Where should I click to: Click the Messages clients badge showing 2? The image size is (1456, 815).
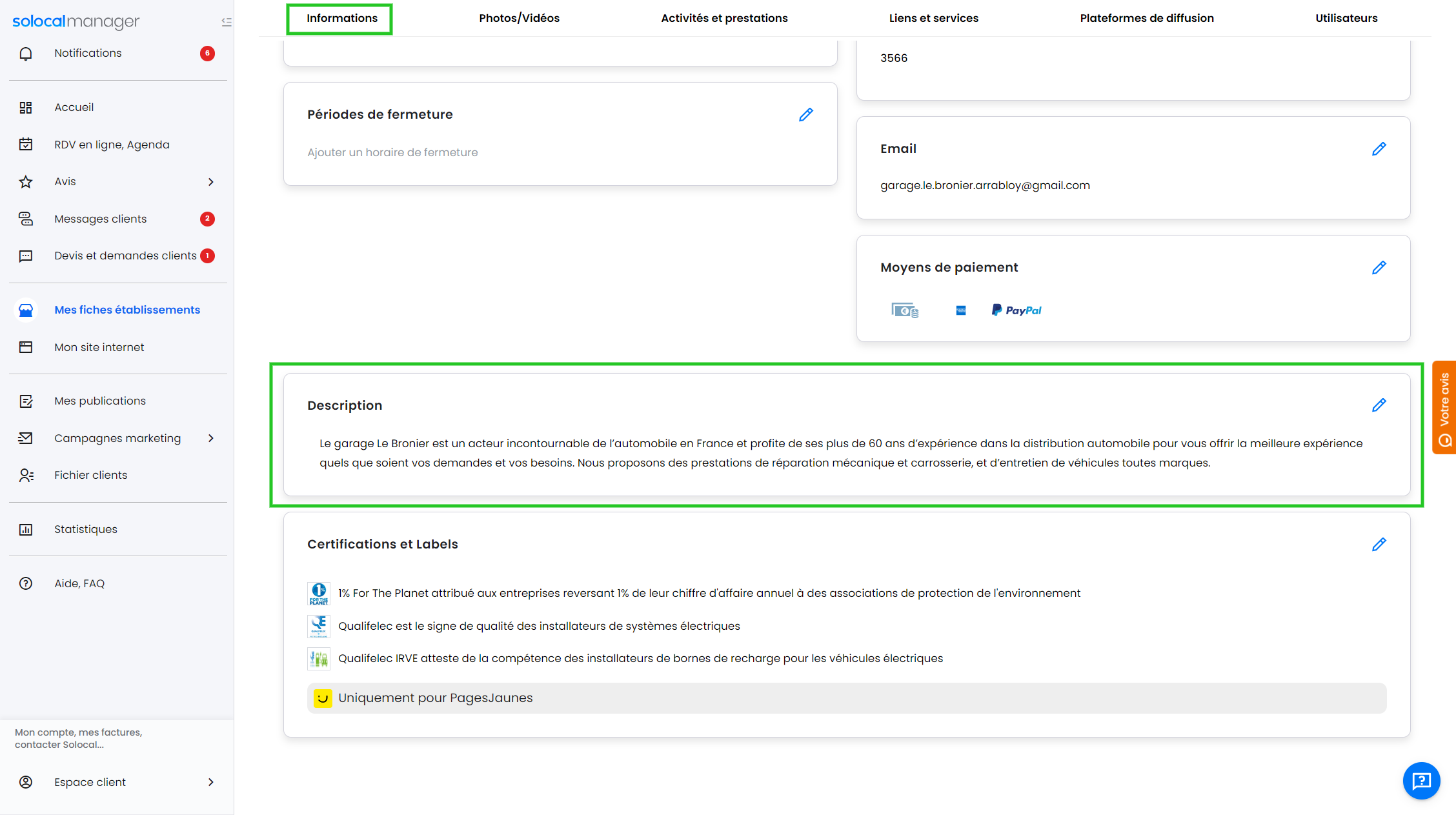click(207, 219)
